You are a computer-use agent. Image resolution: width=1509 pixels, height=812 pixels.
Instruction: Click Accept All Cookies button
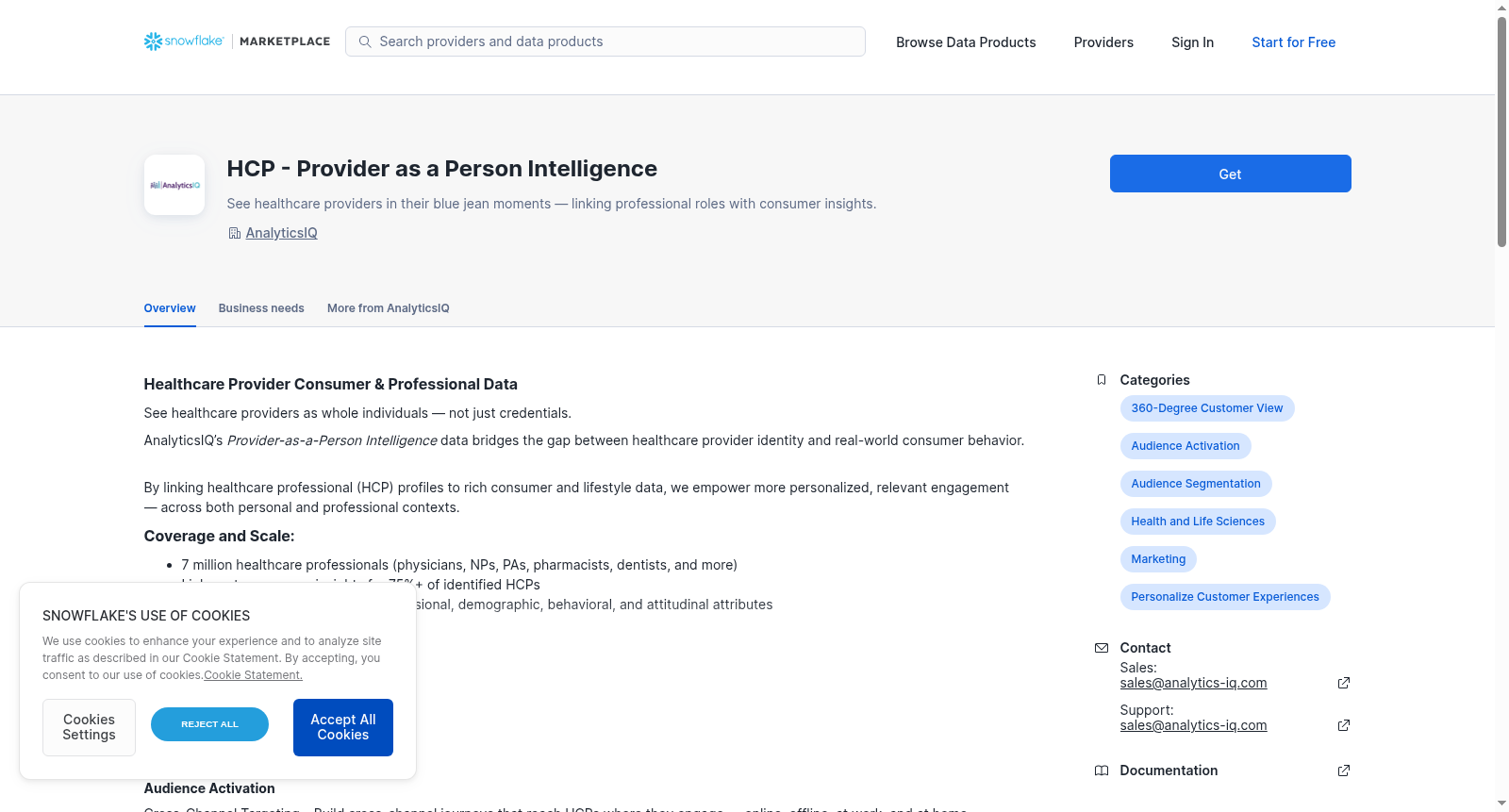coord(343,727)
